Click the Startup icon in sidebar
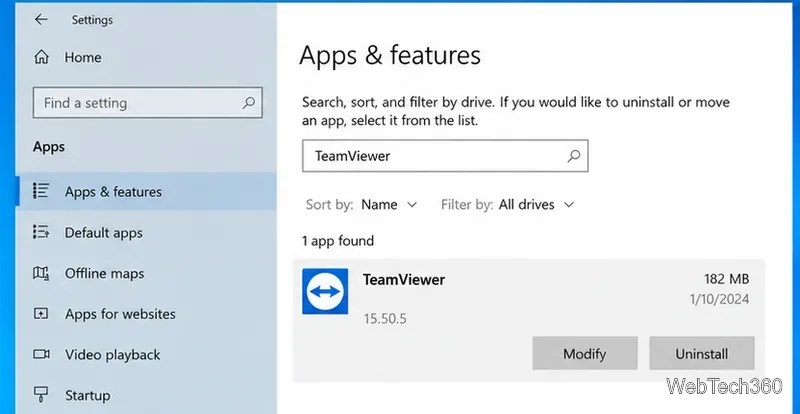This screenshot has width=800, height=414. pyautogui.click(x=41, y=395)
